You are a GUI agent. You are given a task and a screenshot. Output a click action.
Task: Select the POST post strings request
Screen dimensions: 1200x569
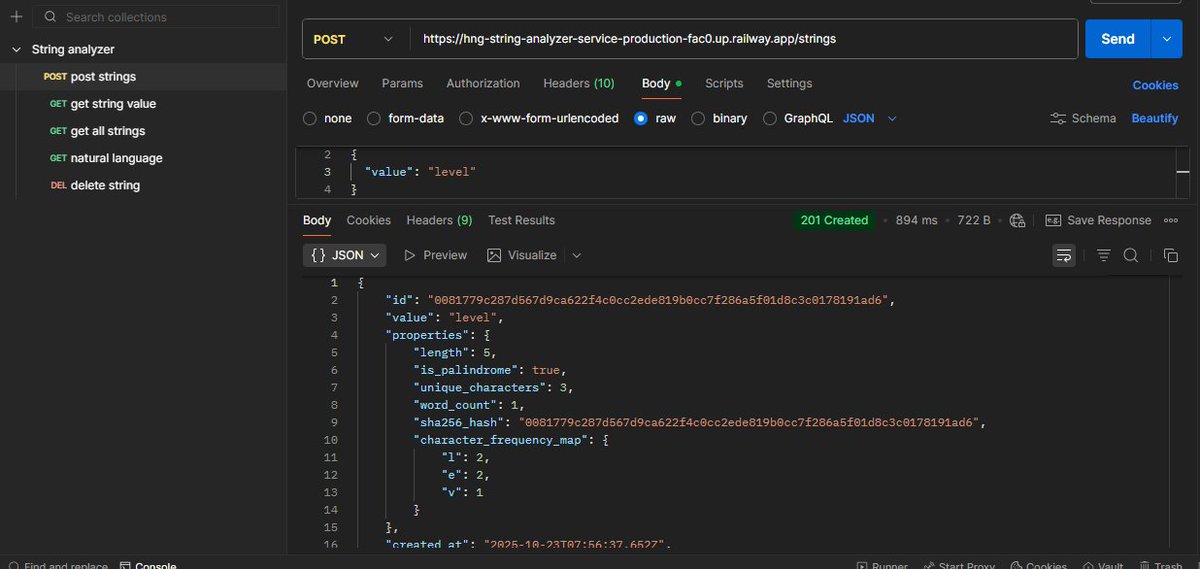pyautogui.click(x=144, y=76)
